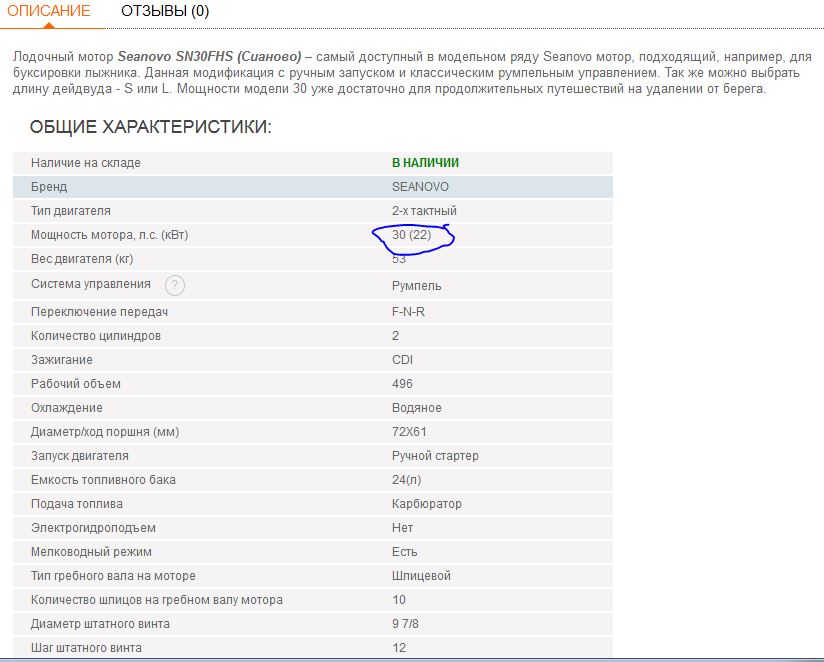Click the ОБЩИЕ ХАРАКТЕРИСТИКИ heading
The width and height of the screenshot is (824, 662).
pos(150,127)
